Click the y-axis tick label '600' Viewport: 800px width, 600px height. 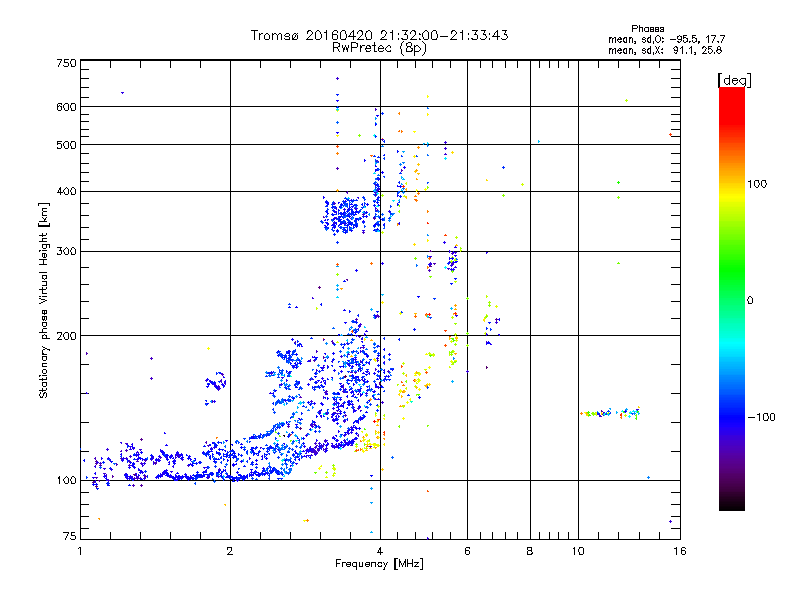[x=66, y=107]
